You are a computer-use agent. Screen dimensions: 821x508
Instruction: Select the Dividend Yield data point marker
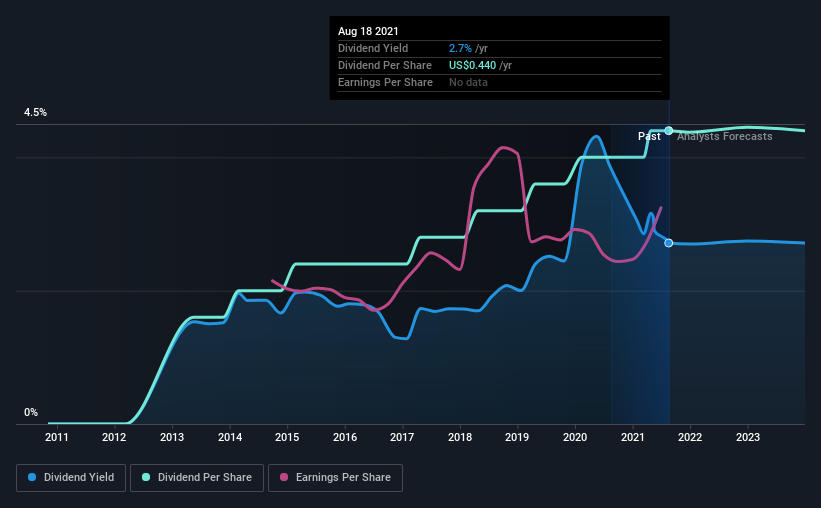(x=669, y=243)
